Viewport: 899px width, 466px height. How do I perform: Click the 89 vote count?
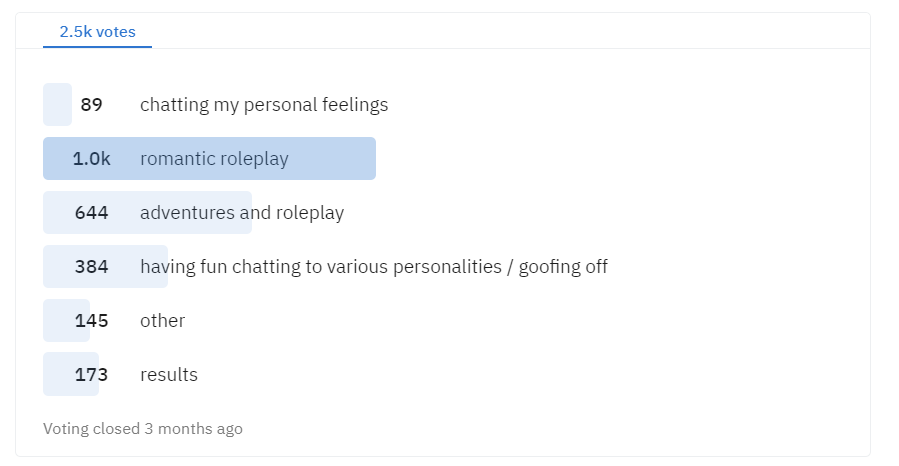click(x=91, y=105)
